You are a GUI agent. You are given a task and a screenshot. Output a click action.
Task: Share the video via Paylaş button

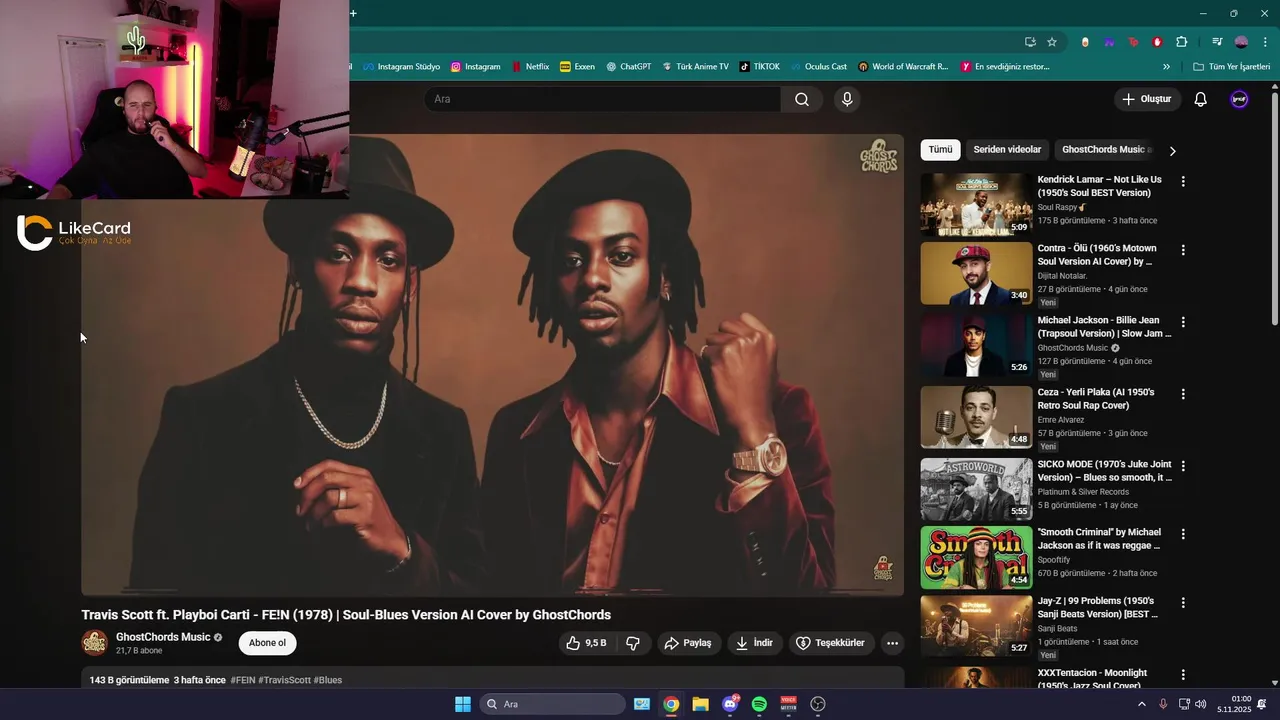688,643
